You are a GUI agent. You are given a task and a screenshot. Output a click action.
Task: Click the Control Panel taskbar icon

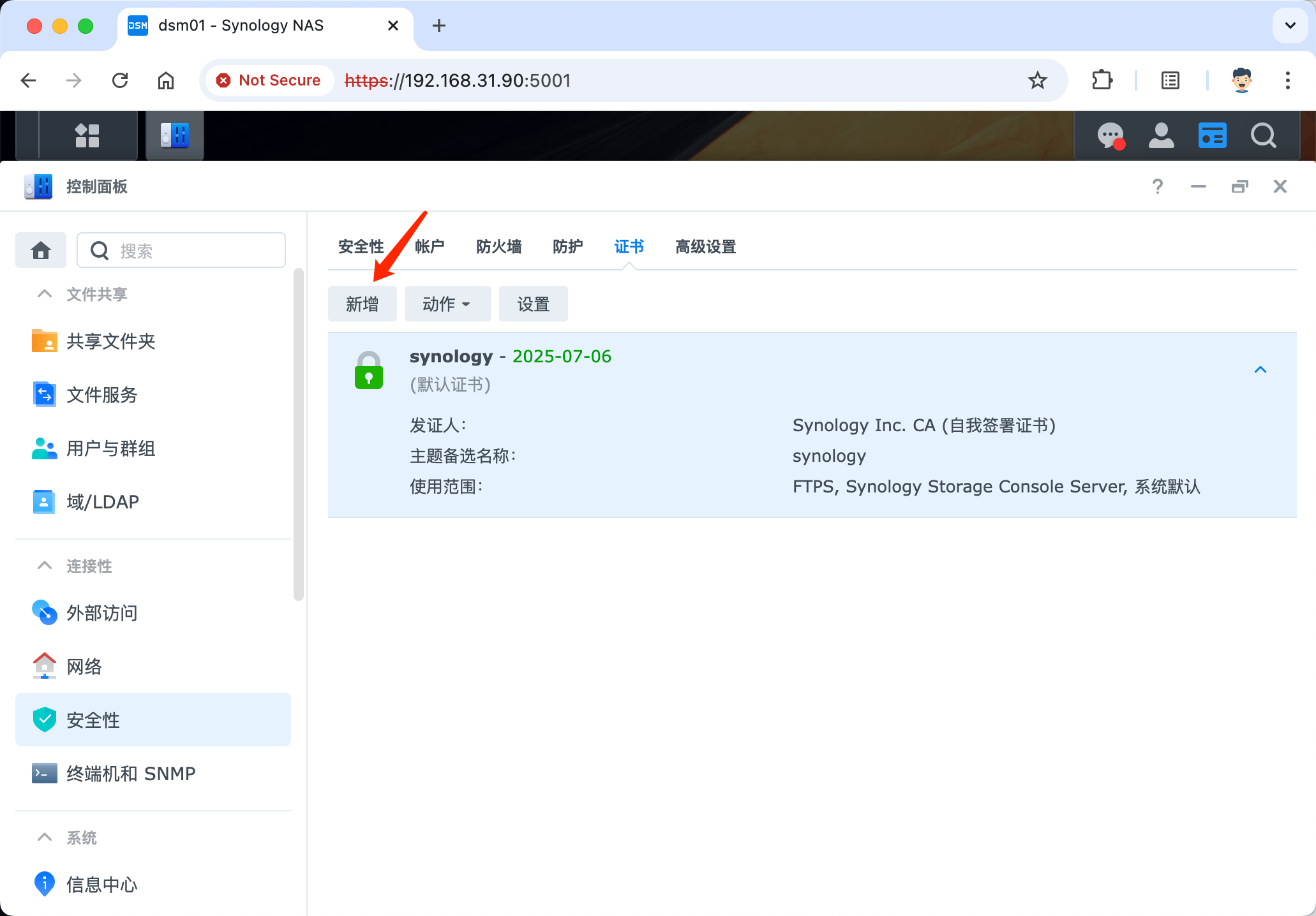pos(174,135)
